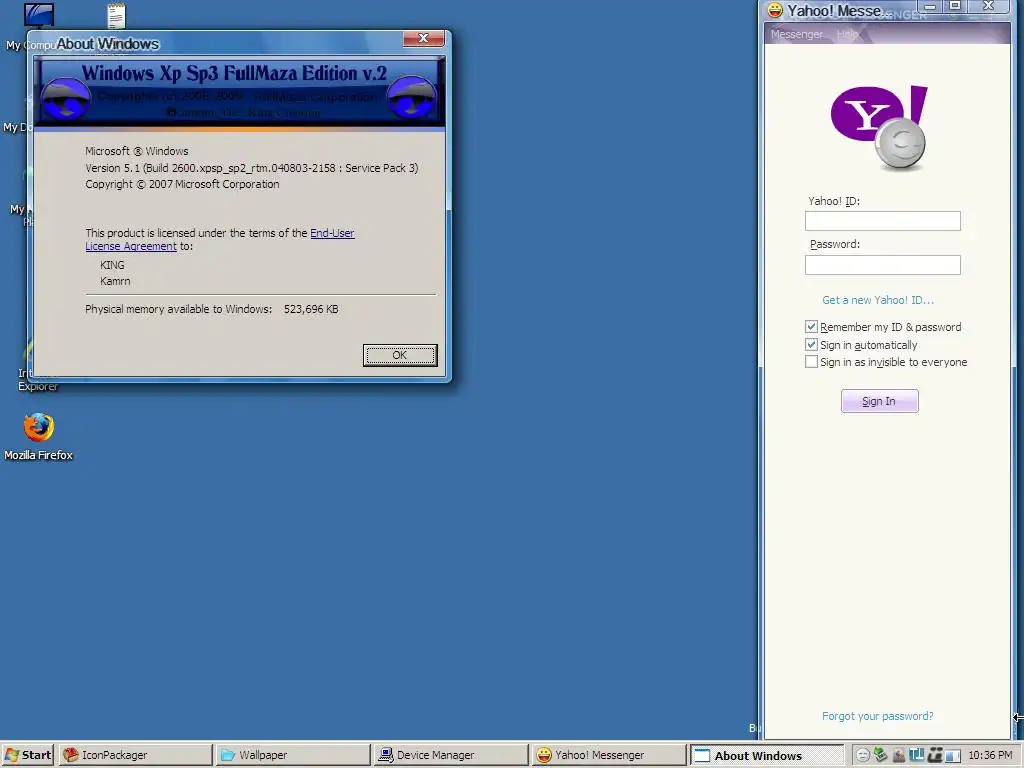Toggle the Sign in automatically checkbox

[811, 344]
